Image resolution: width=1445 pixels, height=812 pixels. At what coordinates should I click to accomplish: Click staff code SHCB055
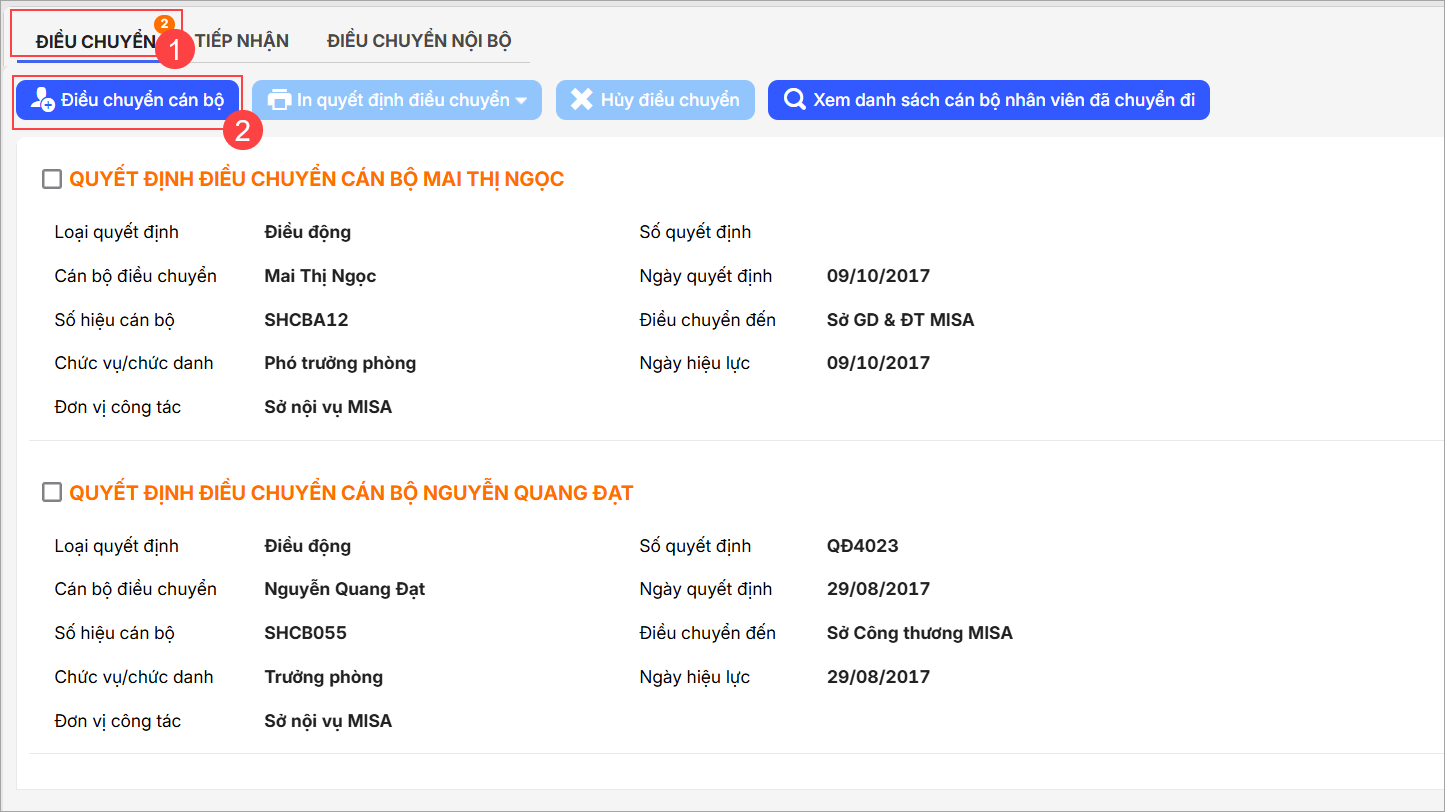pos(305,633)
